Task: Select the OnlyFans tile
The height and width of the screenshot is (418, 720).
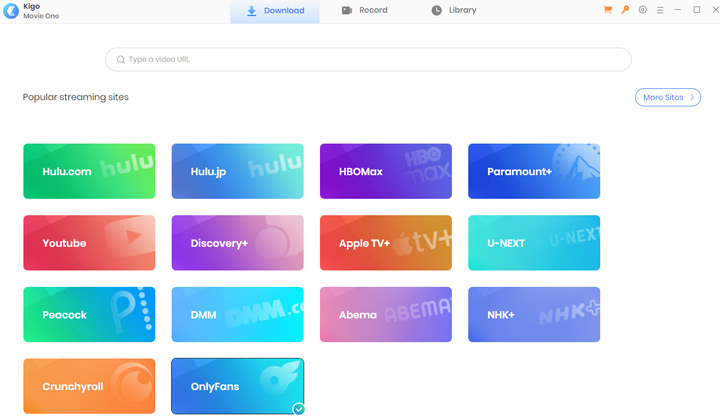Action: coord(237,386)
